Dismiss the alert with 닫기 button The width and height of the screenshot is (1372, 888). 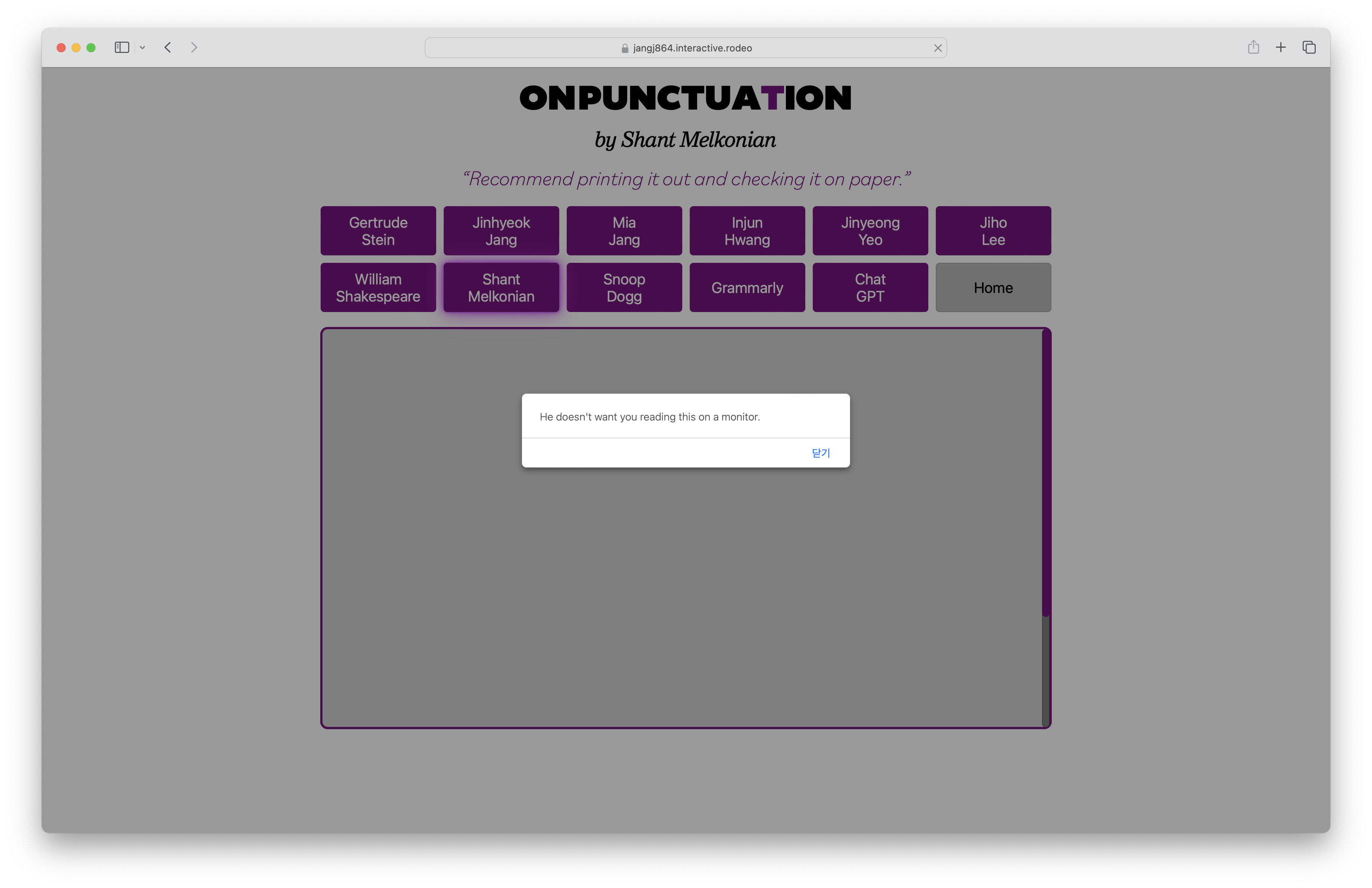(820, 453)
